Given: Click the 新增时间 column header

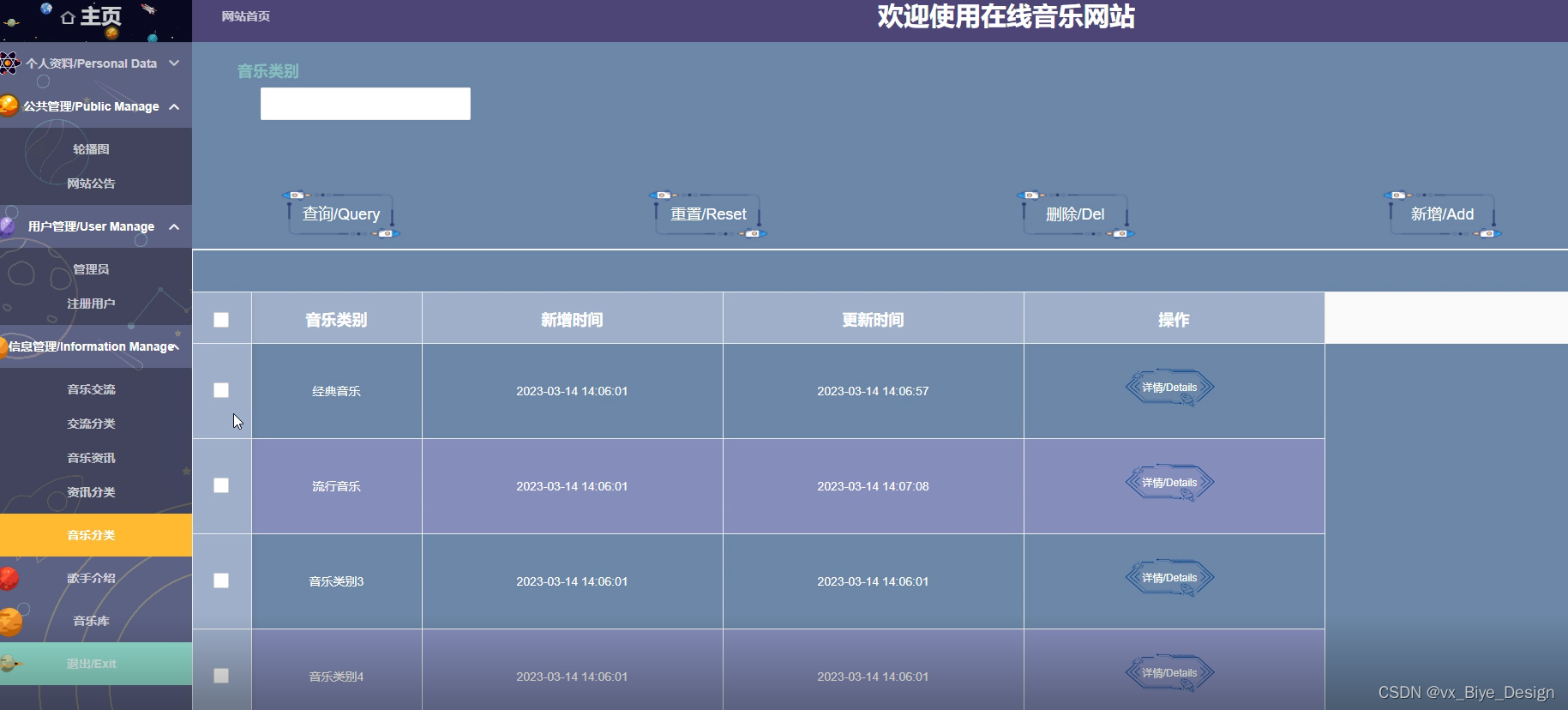Looking at the screenshot, I should pos(572,320).
